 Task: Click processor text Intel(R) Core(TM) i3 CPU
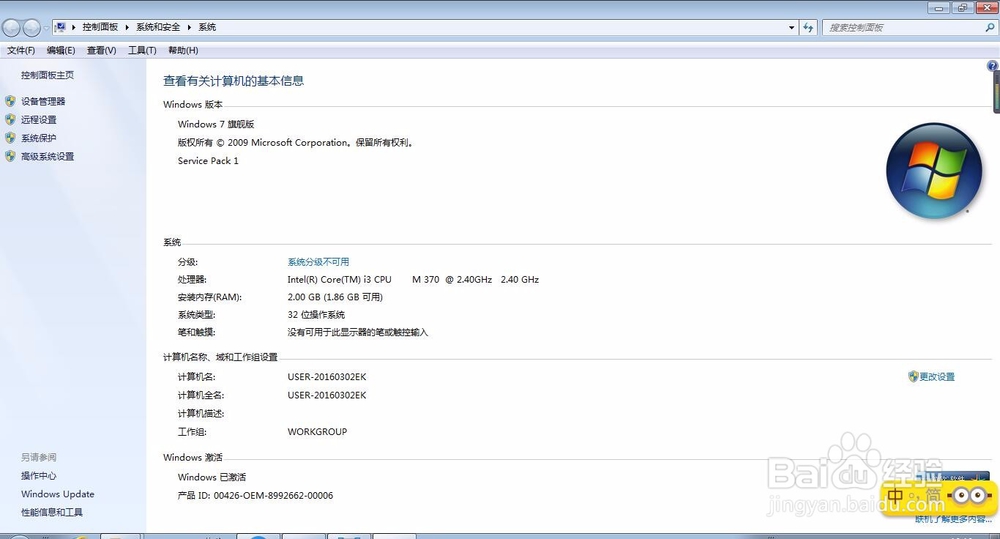click(339, 279)
